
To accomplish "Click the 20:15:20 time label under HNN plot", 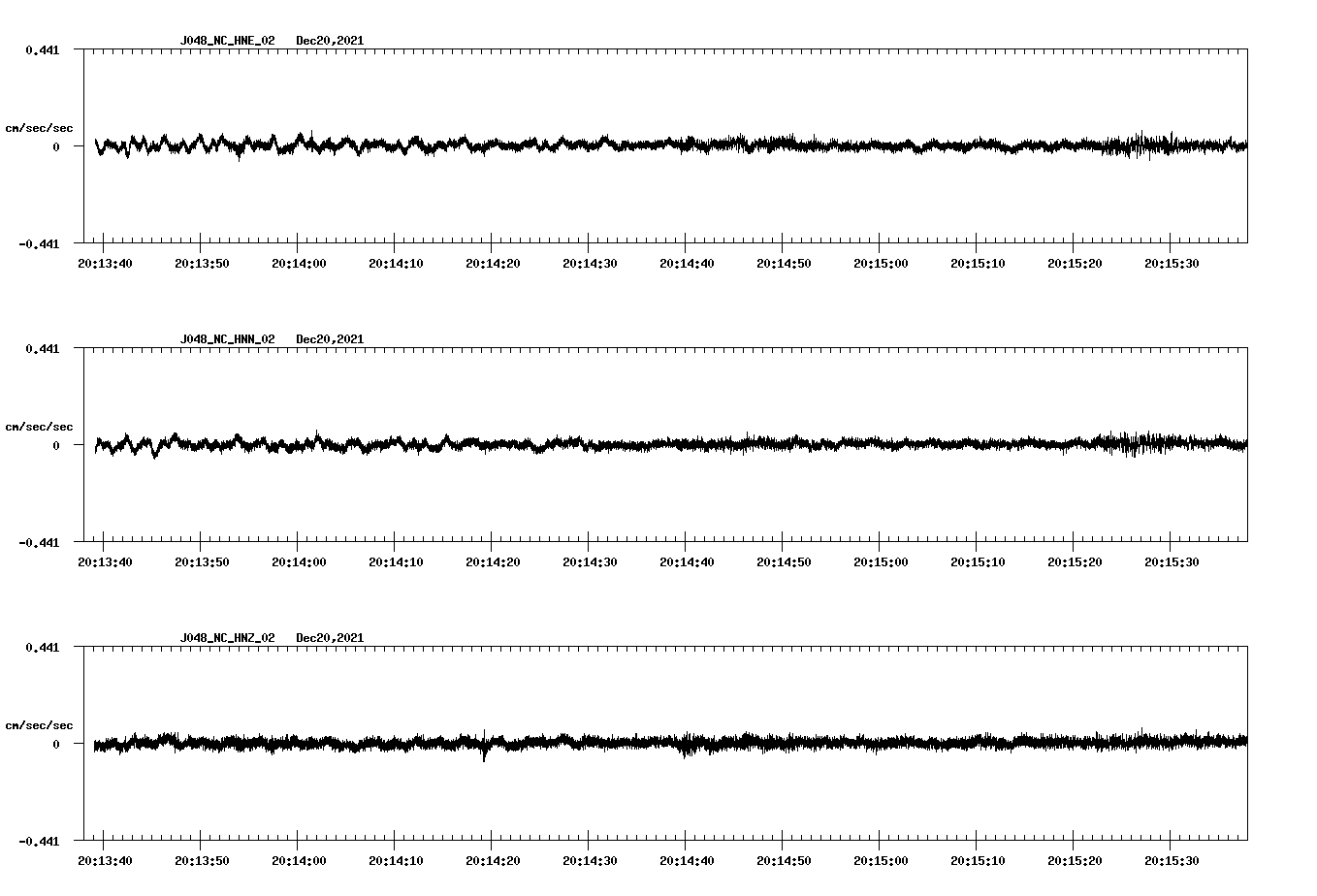I will [x=1075, y=562].
